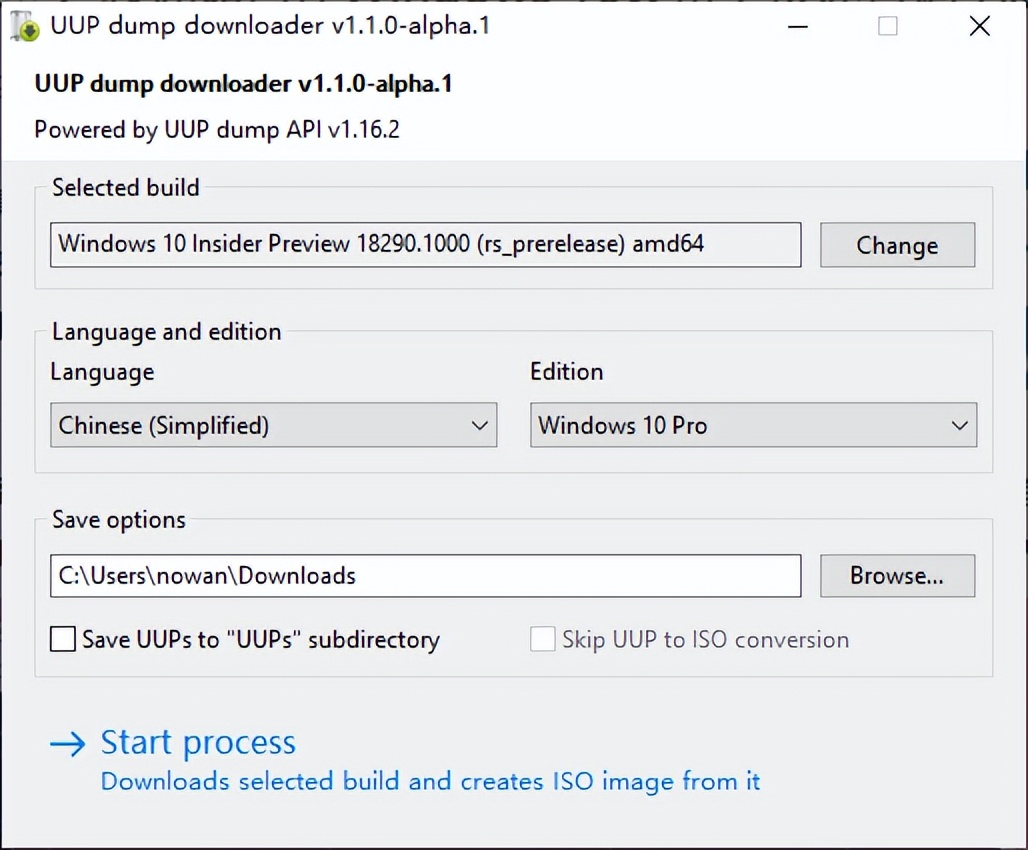Close the UUP dump downloader window
The height and width of the screenshot is (850, 1028).
pyautogui.click(x=980, y=27)
